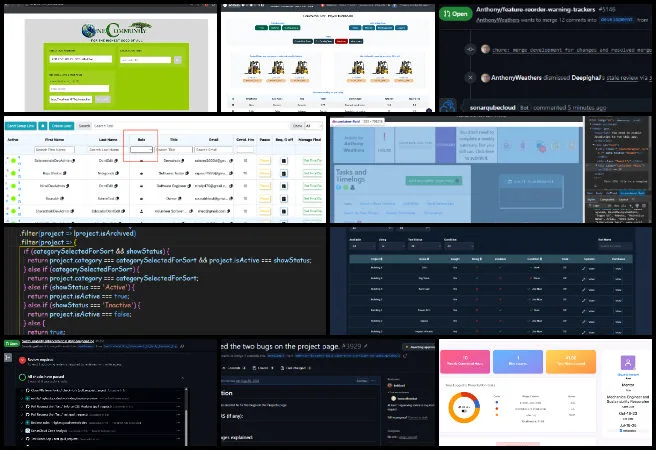656x450 pixels.
Task: Click the blue circle icon under Tasks and Timelogs
Action: click(x=338, y=187)
